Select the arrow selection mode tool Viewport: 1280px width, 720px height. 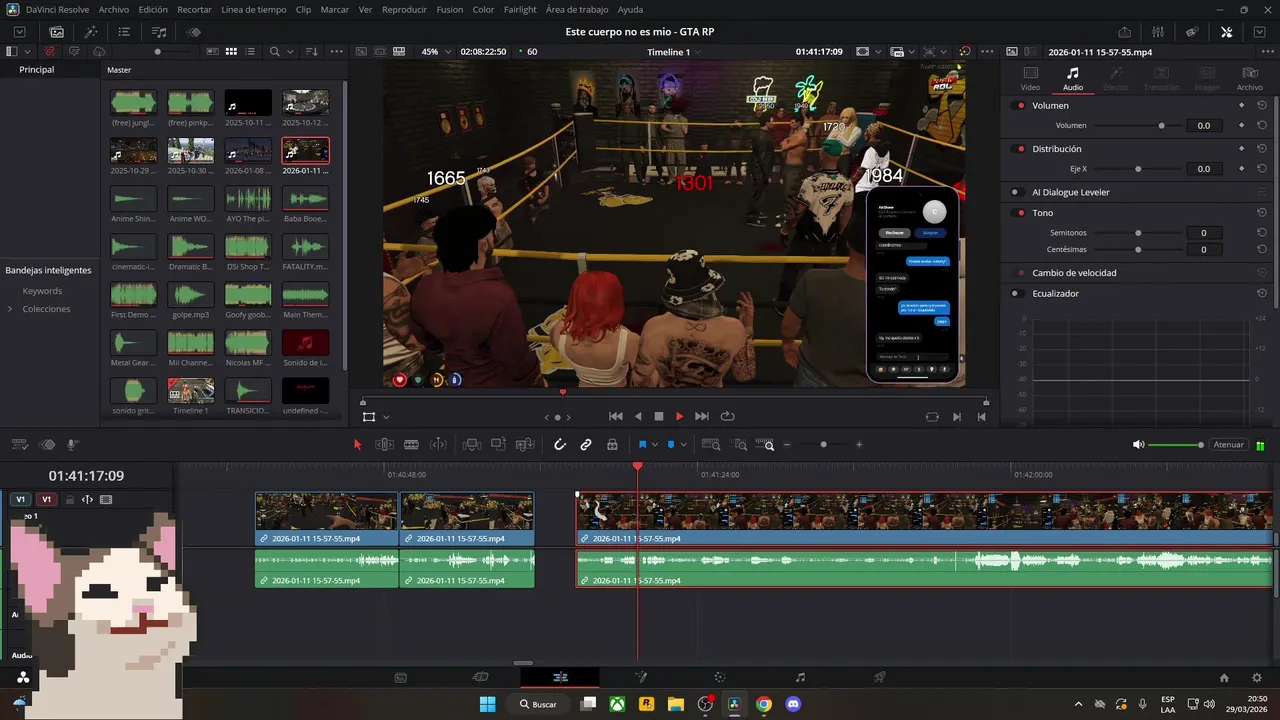click(357, 445)
